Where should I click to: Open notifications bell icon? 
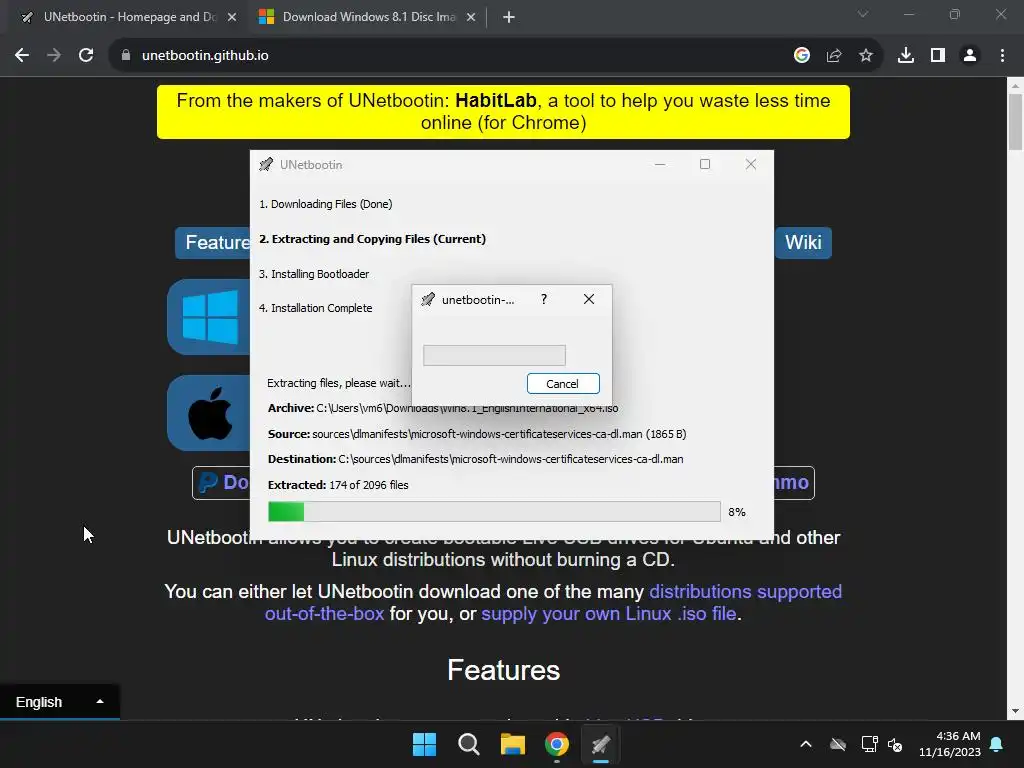[997, 744]
